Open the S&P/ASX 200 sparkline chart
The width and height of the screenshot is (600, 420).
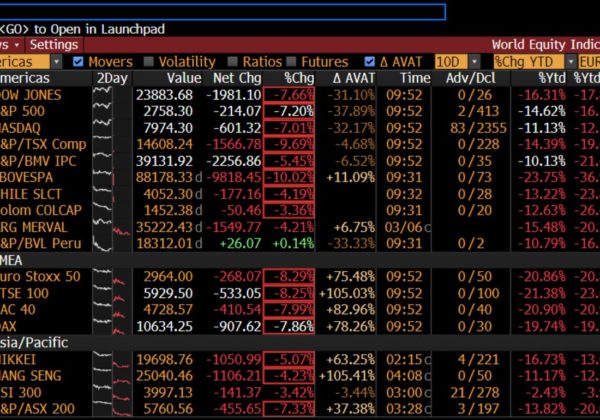pyautogui.click(x=112, y=409)
